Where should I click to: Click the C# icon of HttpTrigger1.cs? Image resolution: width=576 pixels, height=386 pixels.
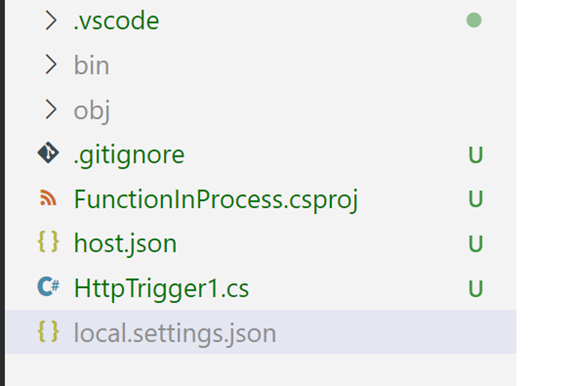[48, 286]
